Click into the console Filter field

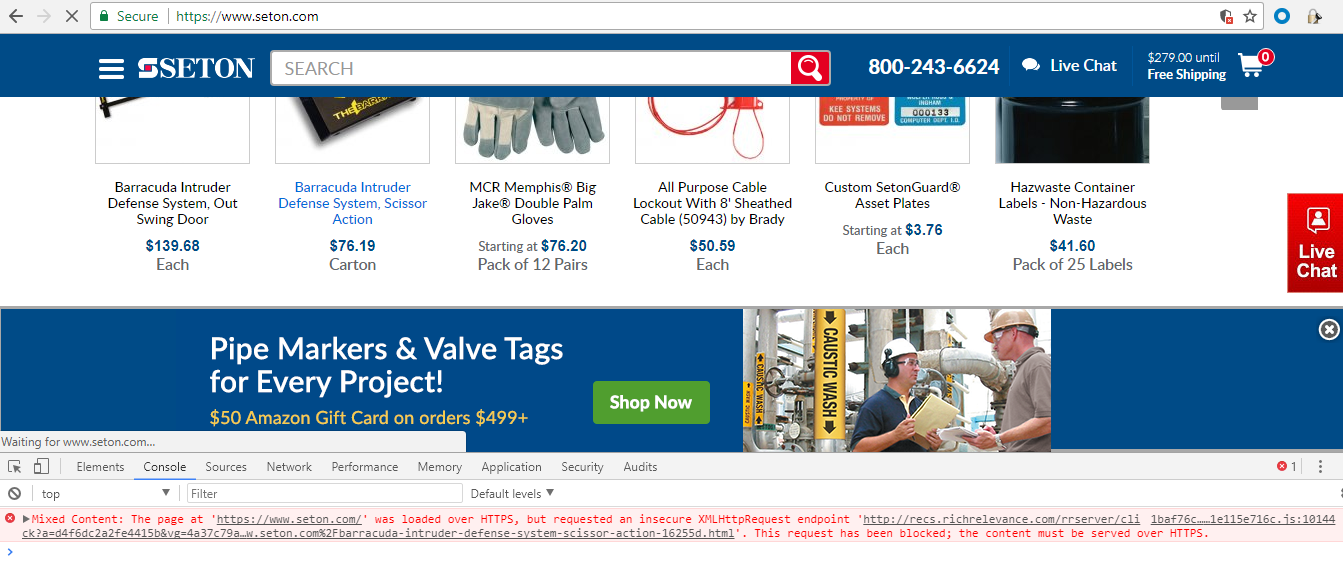click(x=325, y=493)
